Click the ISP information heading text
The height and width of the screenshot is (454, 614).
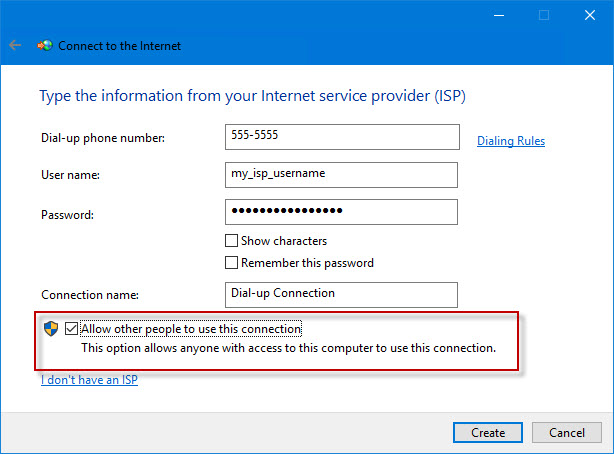click(x=252, y=97)
